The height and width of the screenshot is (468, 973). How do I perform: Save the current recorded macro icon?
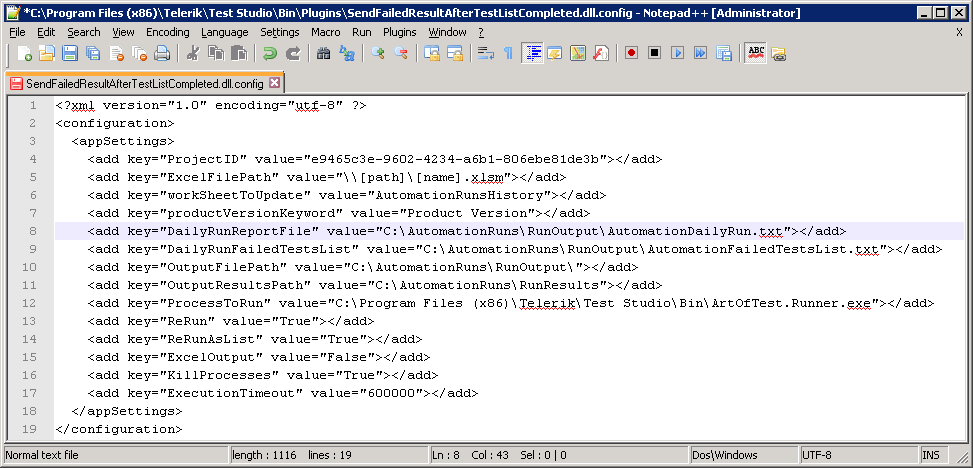(724, 53)
